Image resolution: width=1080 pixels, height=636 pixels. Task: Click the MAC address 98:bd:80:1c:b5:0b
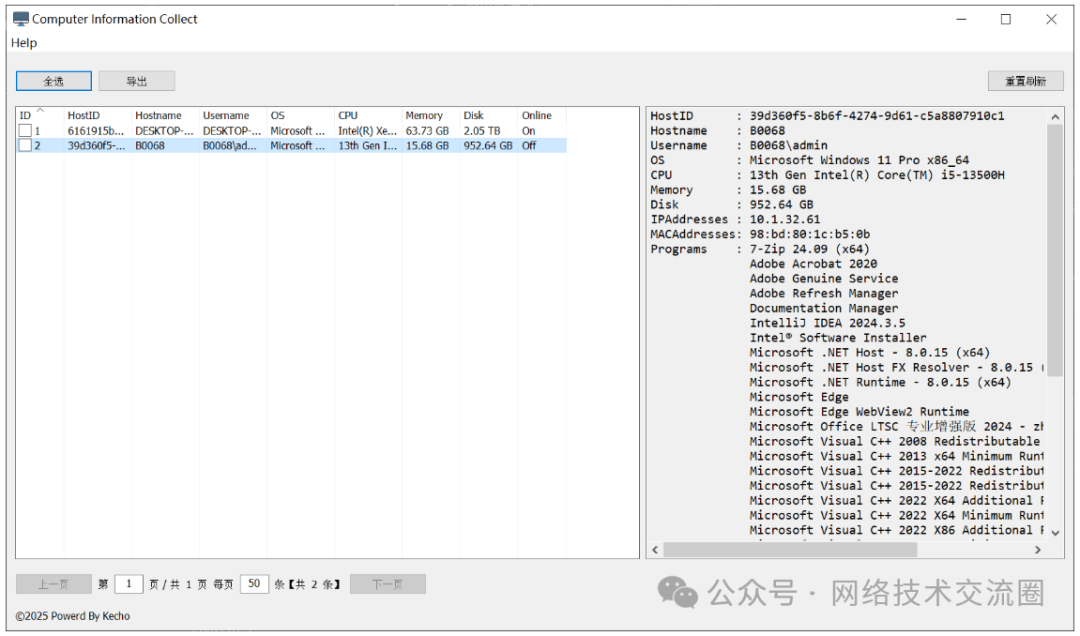pos(809,234)
